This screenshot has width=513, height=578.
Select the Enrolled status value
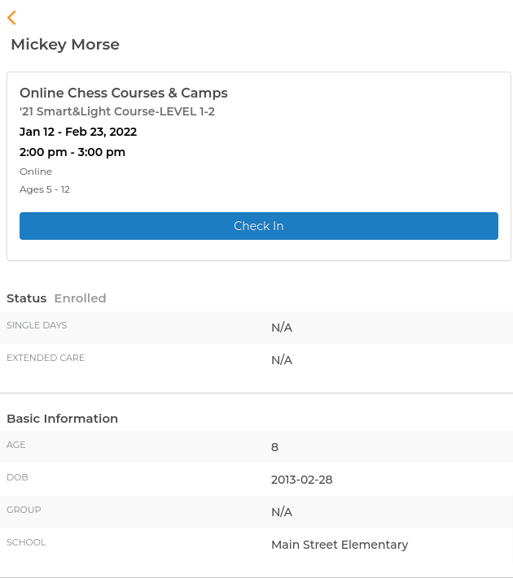point(80,298)
